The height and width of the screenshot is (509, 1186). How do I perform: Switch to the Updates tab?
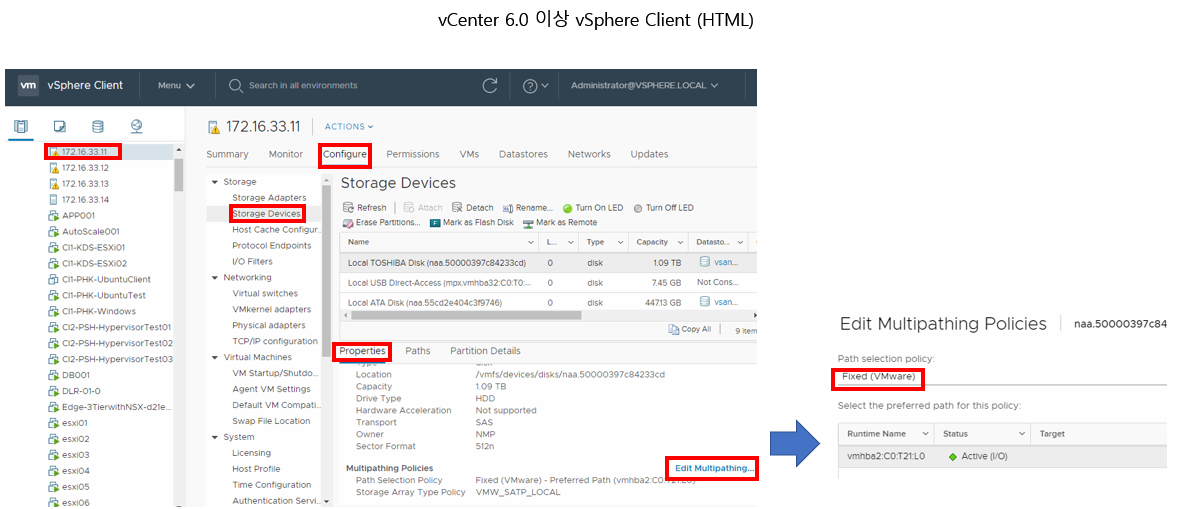click(650, 154)
